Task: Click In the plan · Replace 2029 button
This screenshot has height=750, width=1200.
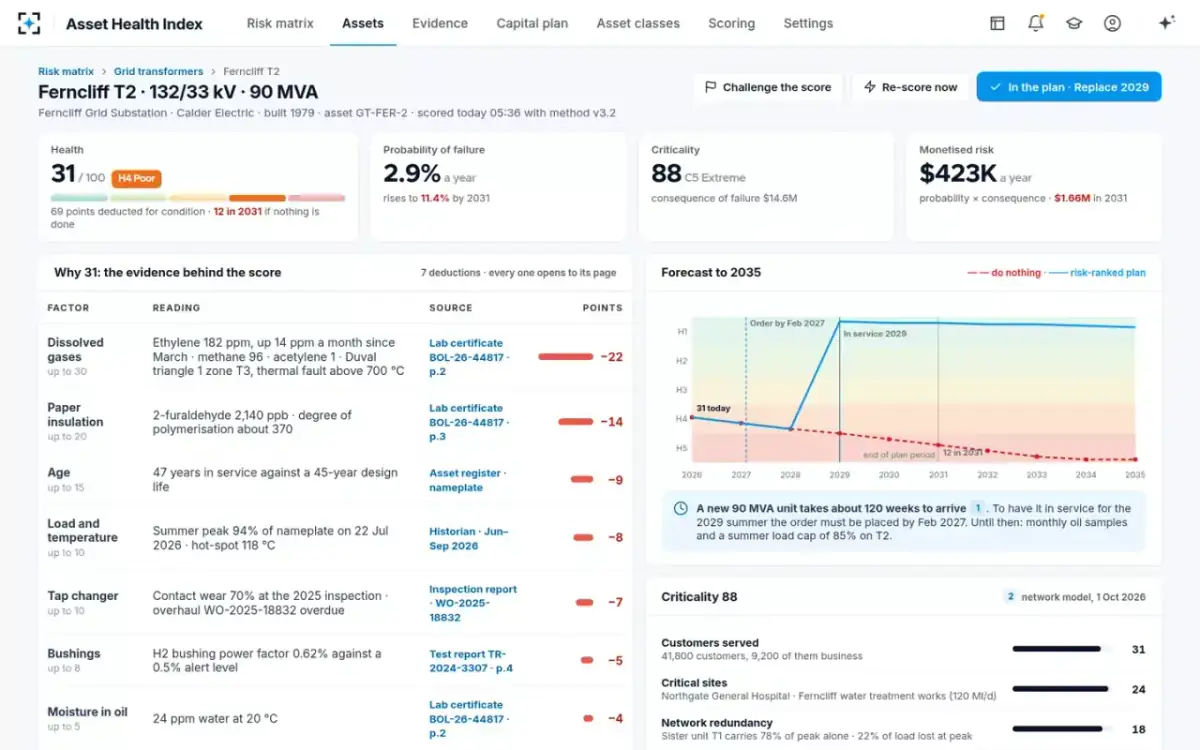Action: (x=1069, y=87)
